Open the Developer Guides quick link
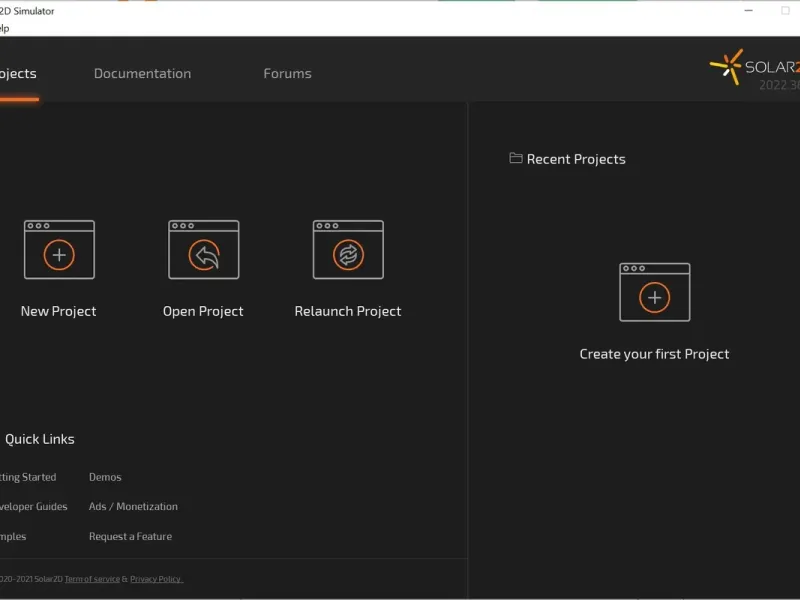Screen dimensions: 800x600 pos(34,507)
